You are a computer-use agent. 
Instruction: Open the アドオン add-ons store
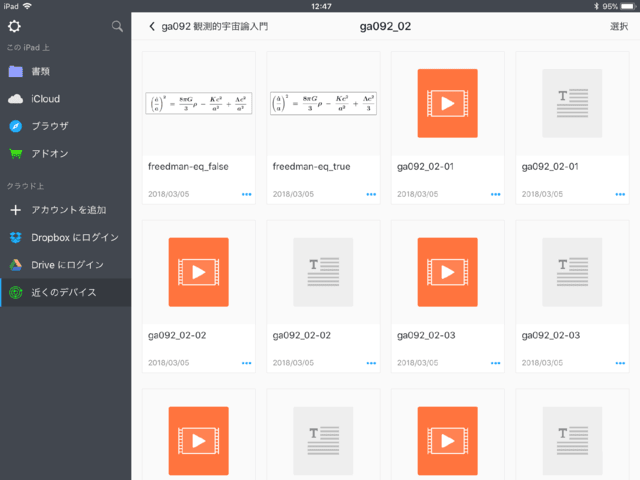65,153
